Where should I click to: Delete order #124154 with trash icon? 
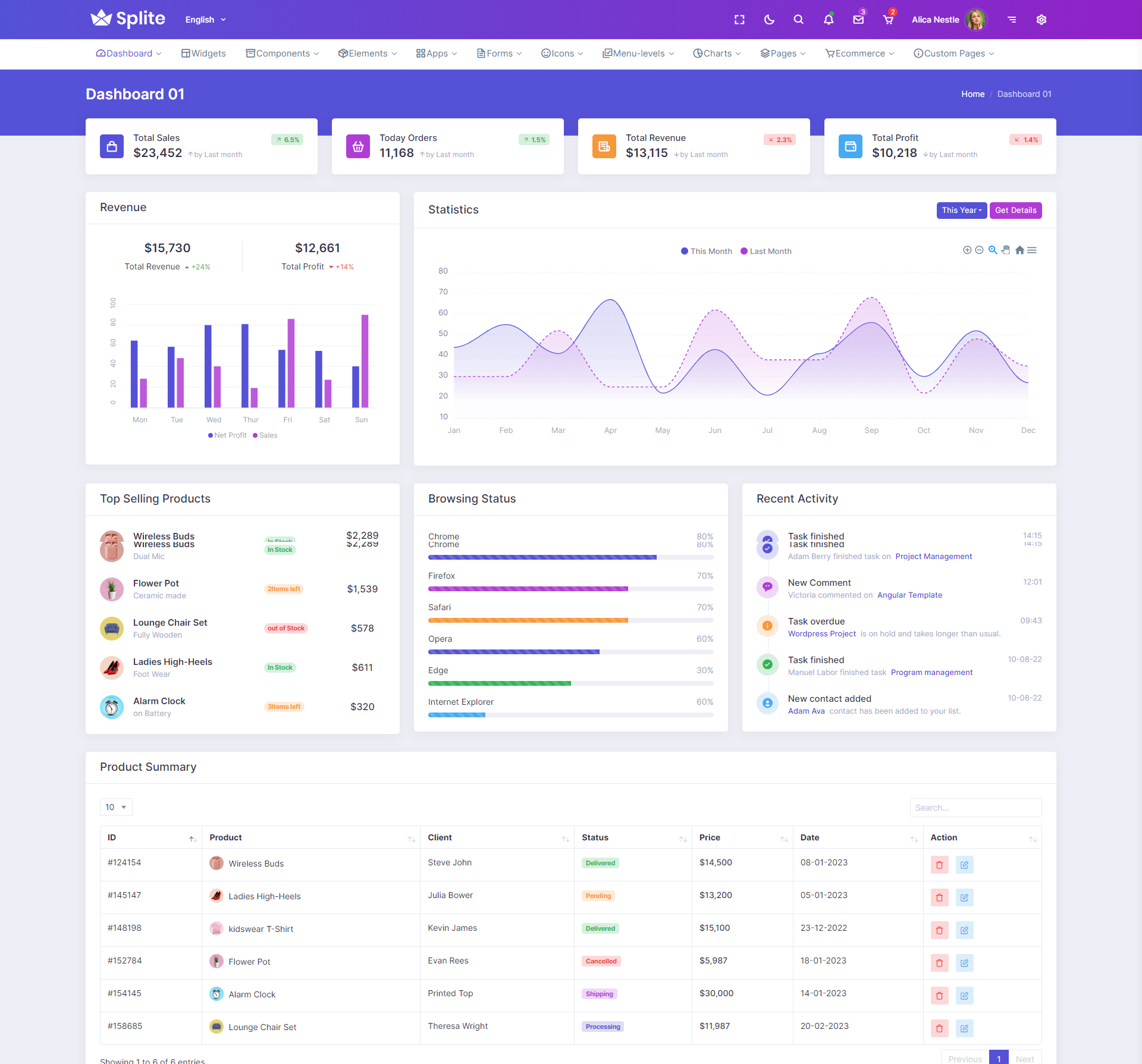(x=939, y=865)
